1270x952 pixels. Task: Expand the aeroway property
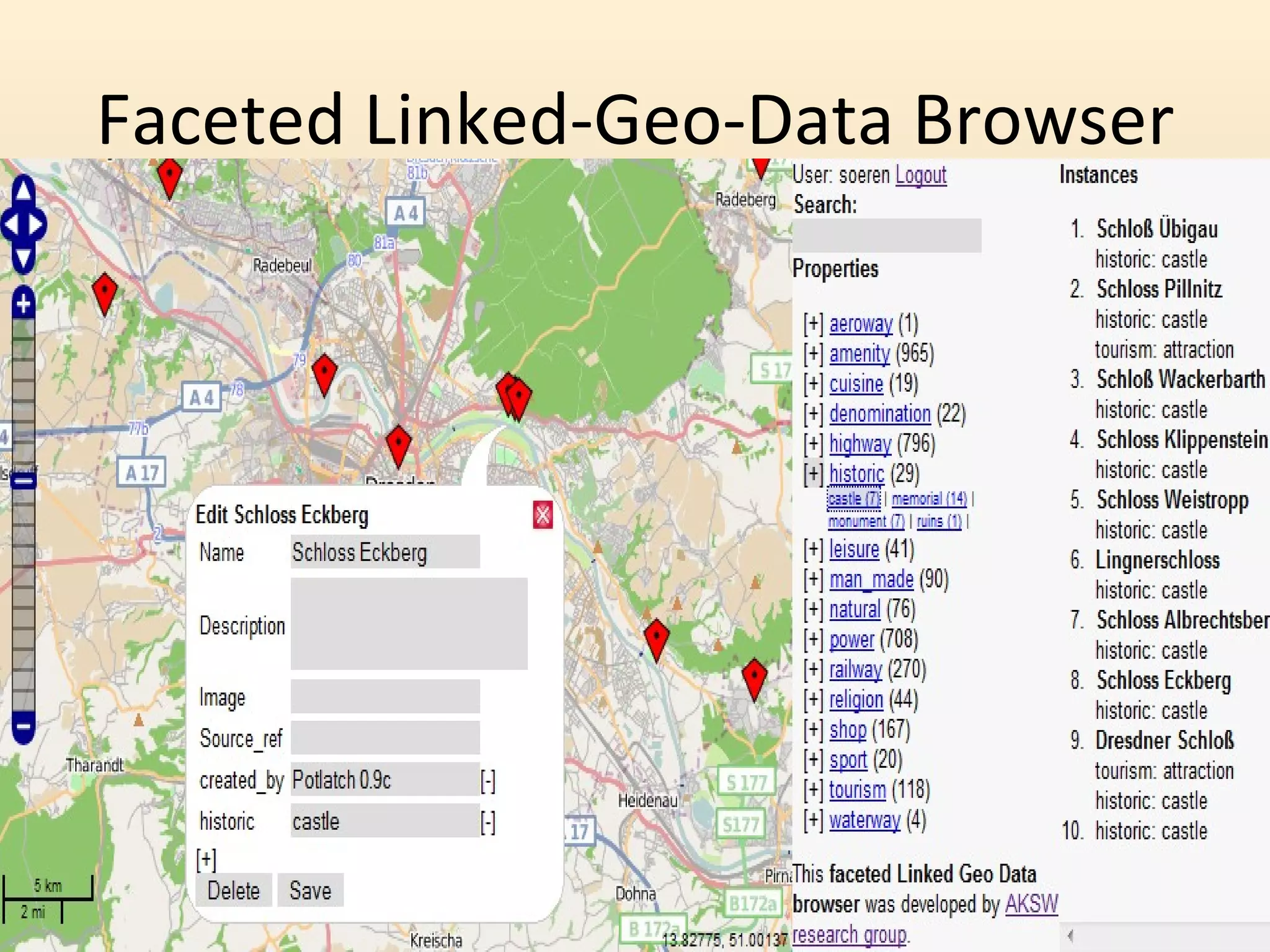814,324
